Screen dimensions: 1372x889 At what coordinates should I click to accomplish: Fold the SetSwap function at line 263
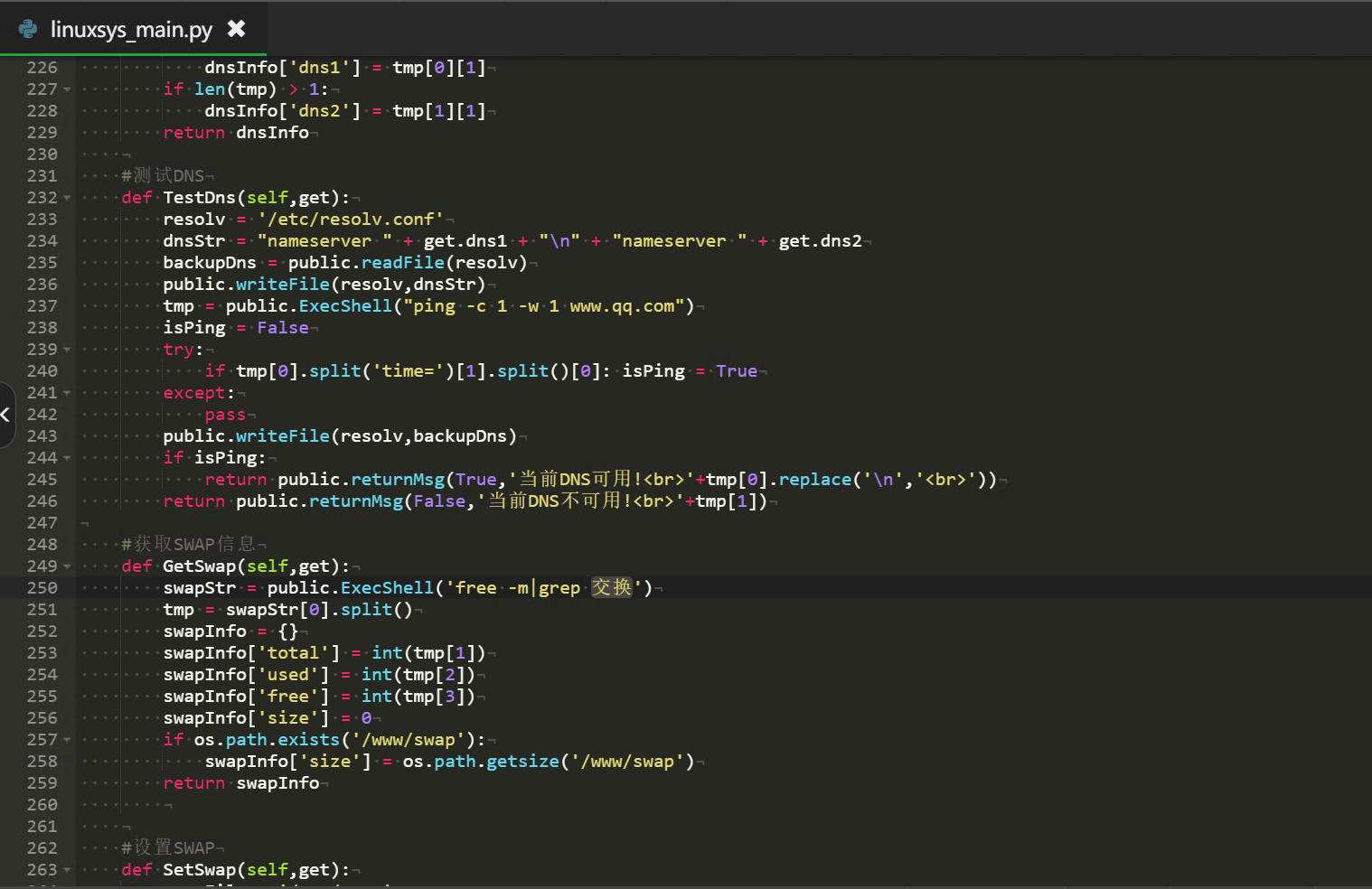[68, 870]
